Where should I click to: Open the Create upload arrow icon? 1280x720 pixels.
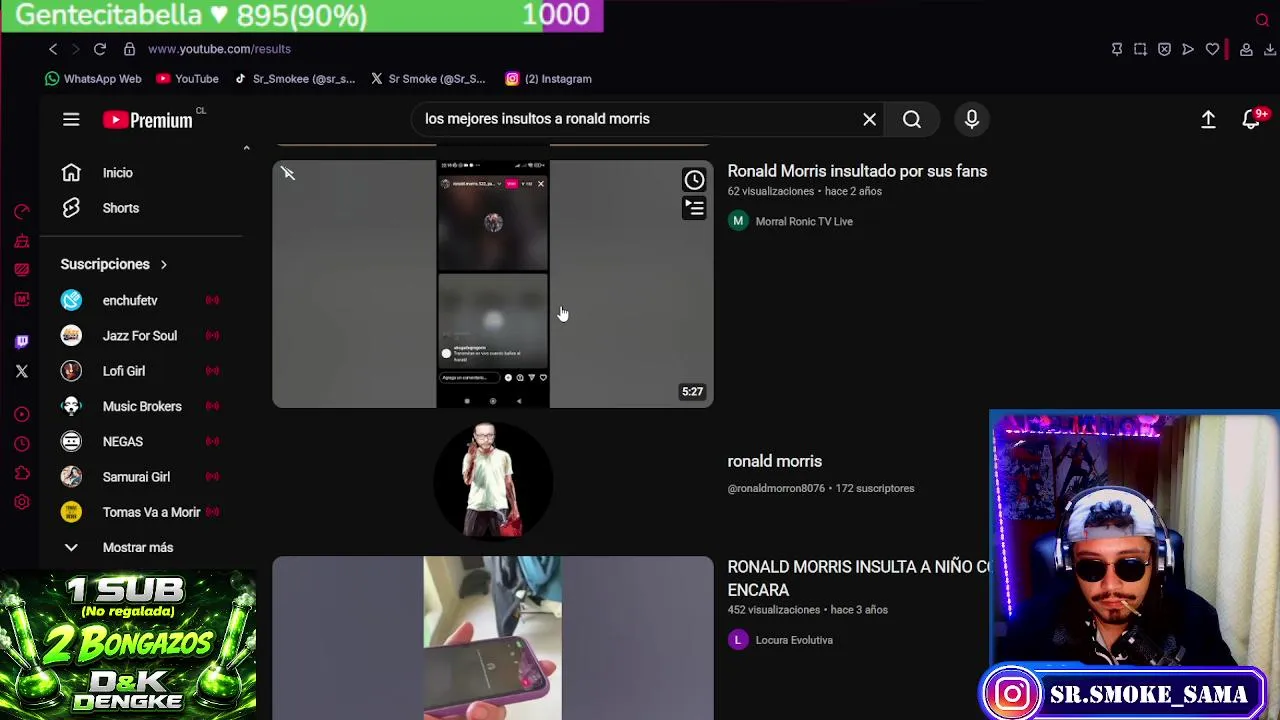1208,120
